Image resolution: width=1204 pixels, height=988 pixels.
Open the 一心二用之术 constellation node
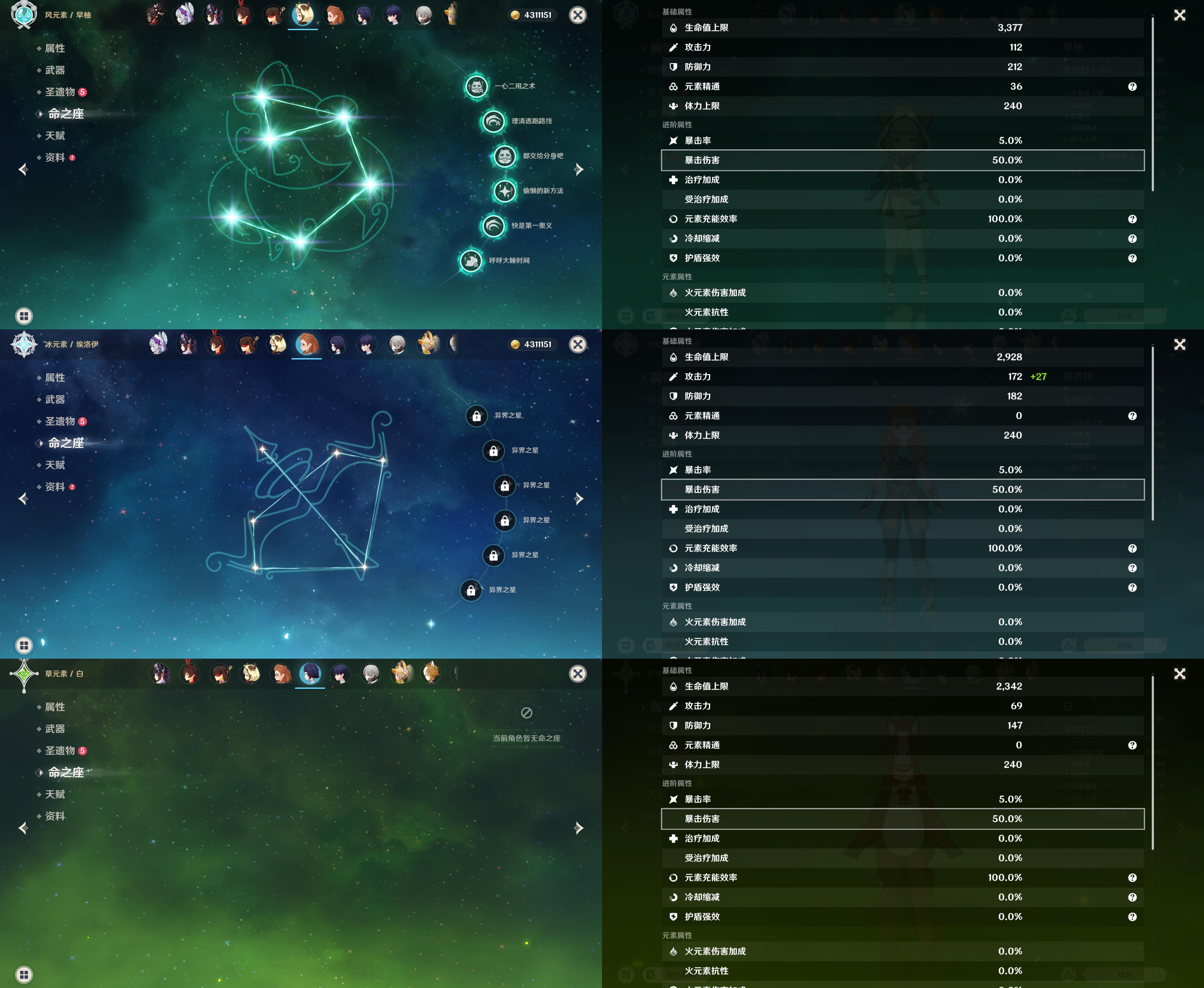[x=477, y=87]
